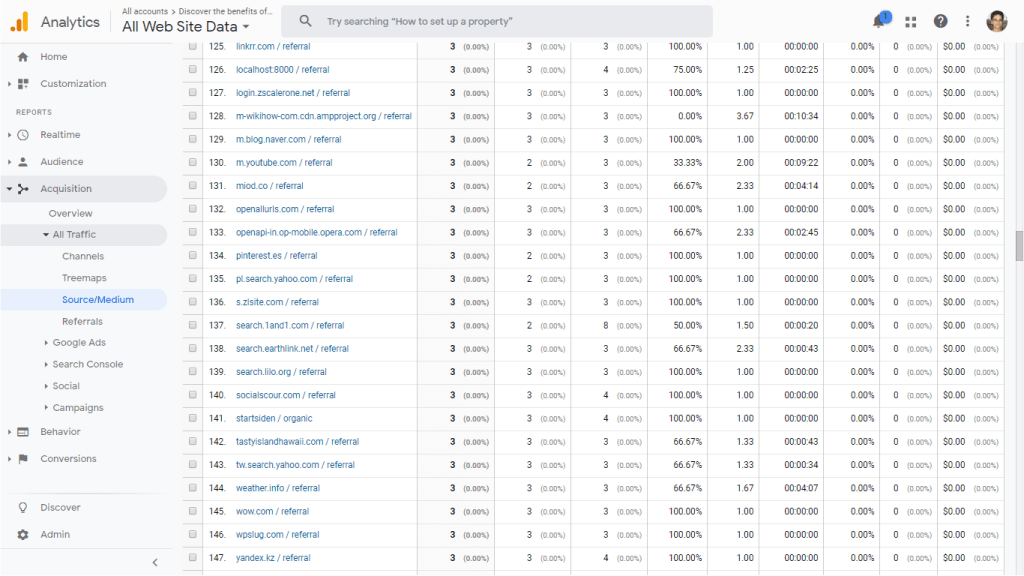1024x576 pixels.
Task: Expand the Social submenu arrow
Action: click(46, 386)
